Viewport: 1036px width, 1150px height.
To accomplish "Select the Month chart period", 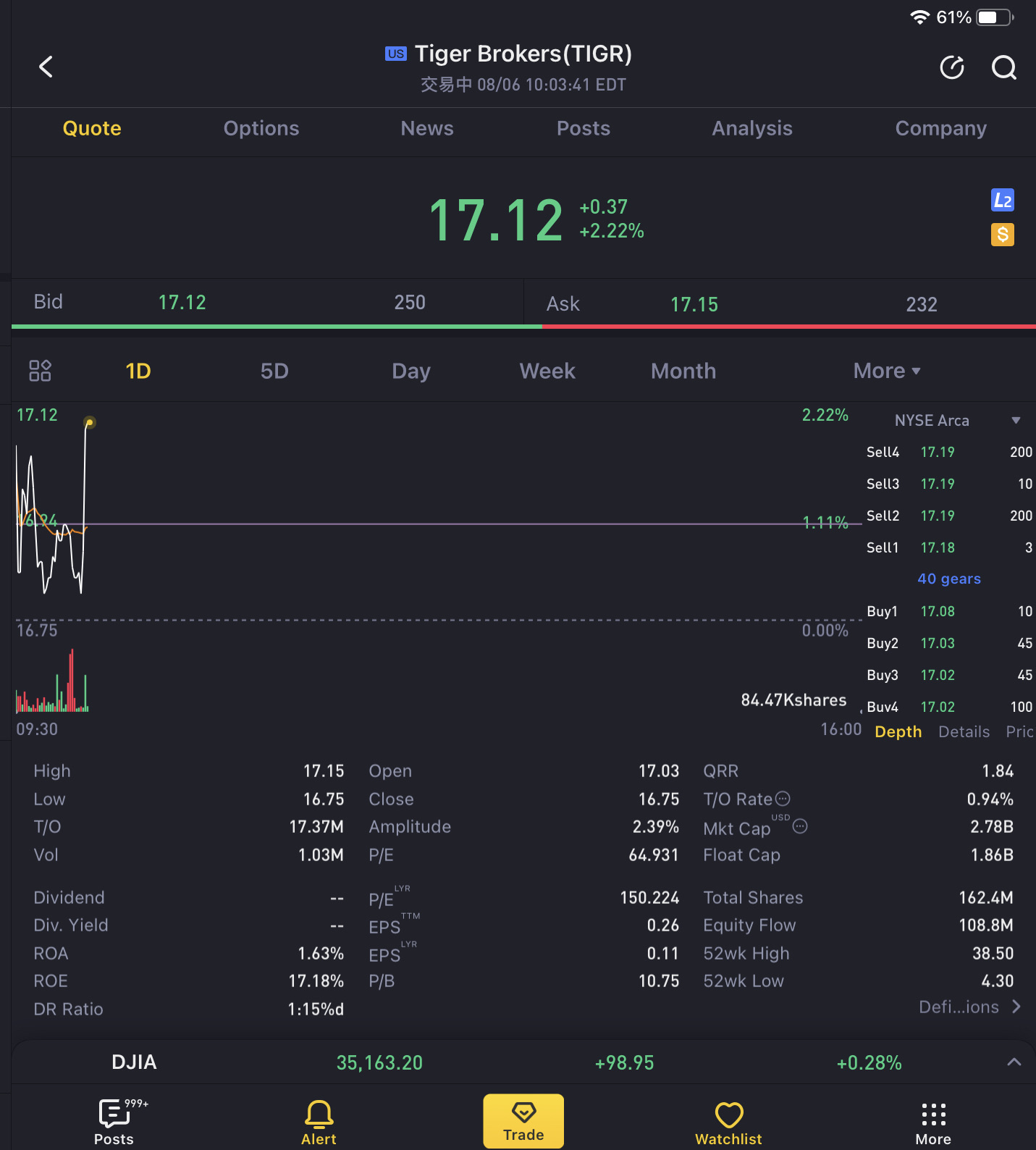I will [683, 371].
